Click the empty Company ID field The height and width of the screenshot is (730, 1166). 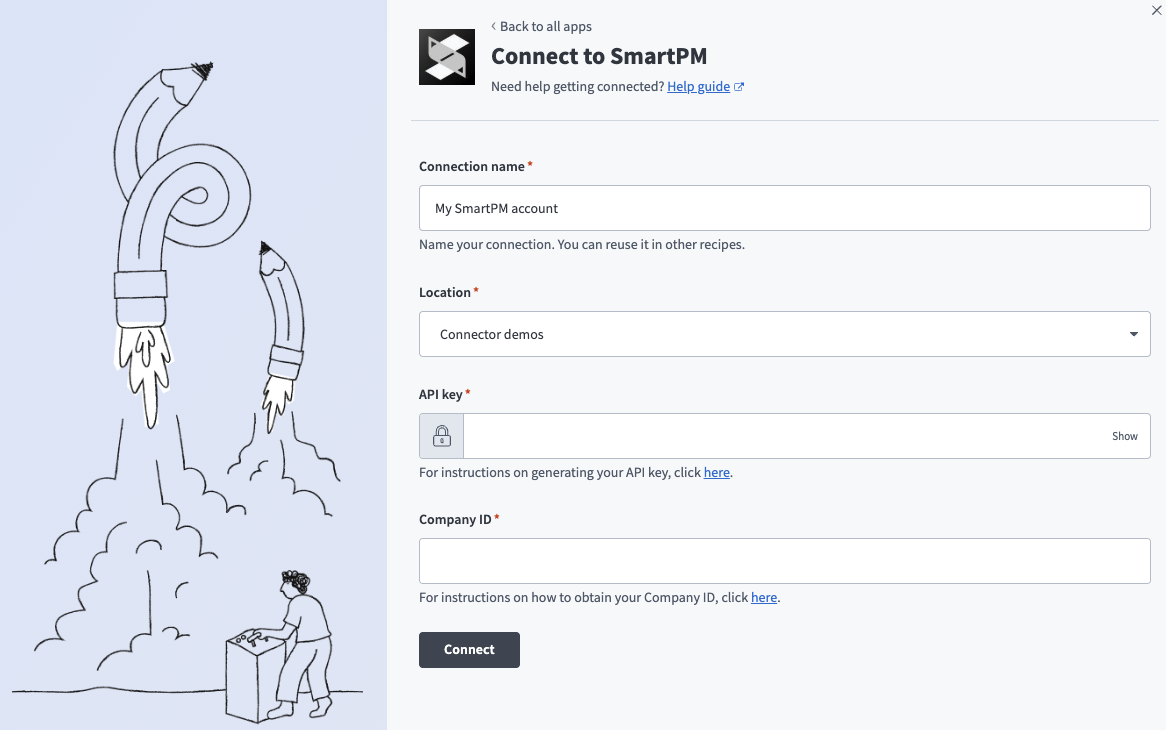784,560
